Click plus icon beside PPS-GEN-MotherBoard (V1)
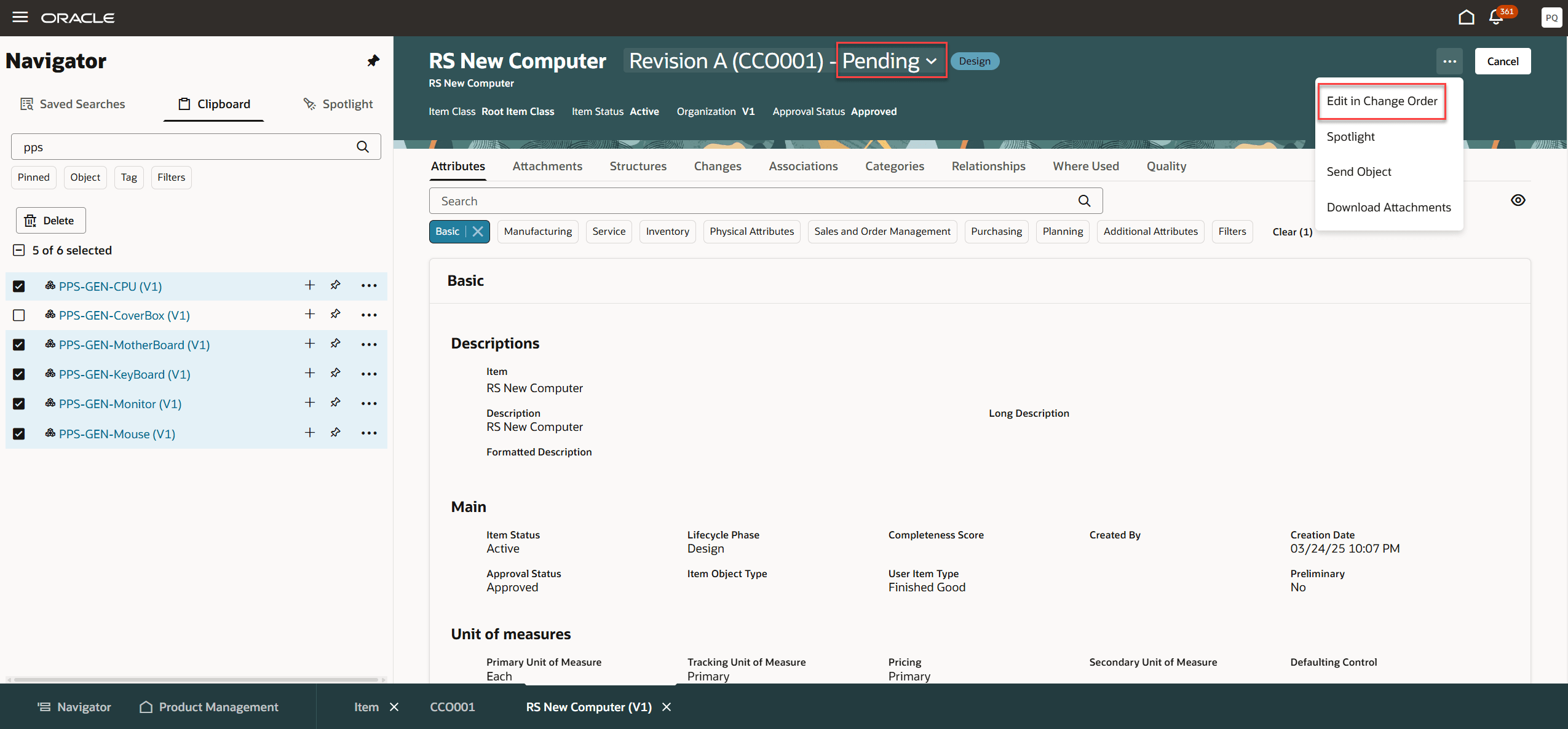The height and width of the screenshot is (729, 1568). pyautogui.click(x=310, y=344)
